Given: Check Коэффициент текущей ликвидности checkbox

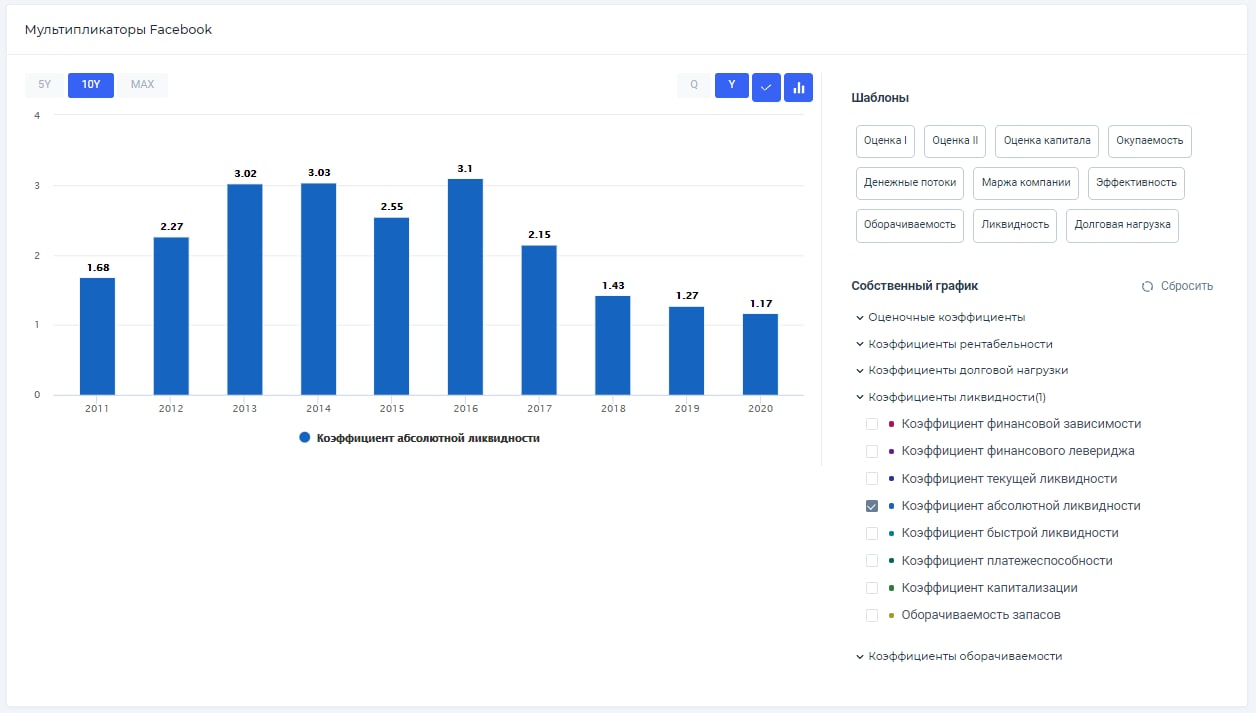Looking at the screenshot, I should (x=872, y=479).
